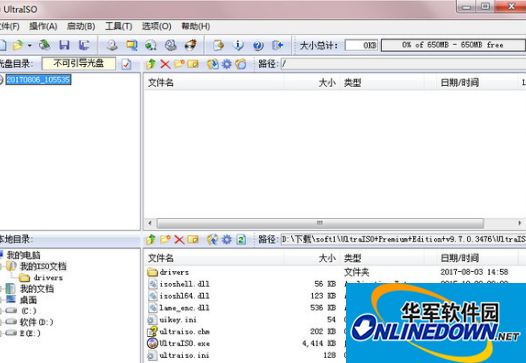Go up one level in image pane

pos(151,64)
